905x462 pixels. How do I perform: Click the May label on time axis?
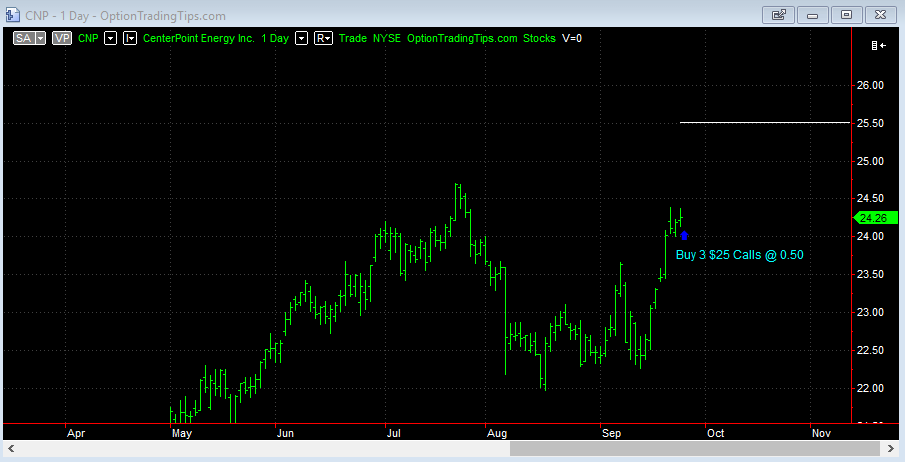click(182, 433)
